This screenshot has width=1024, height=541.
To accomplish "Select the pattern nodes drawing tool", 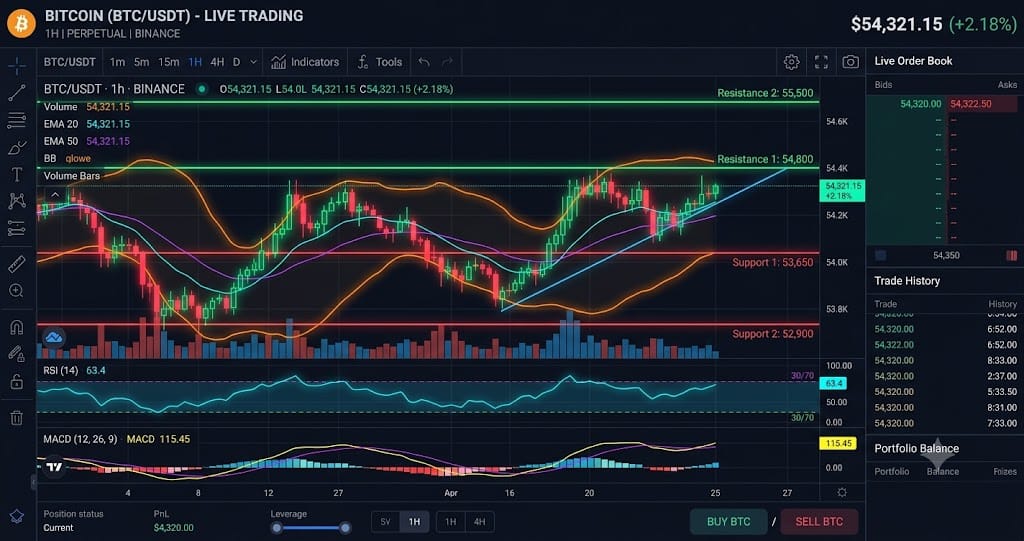I will [x=17, y=201].
